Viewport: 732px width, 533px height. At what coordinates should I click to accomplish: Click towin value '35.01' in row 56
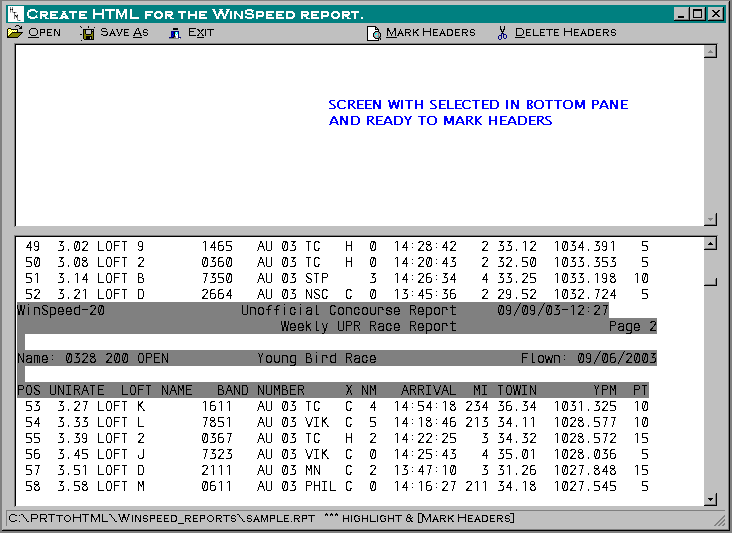[x=517, y=454]
